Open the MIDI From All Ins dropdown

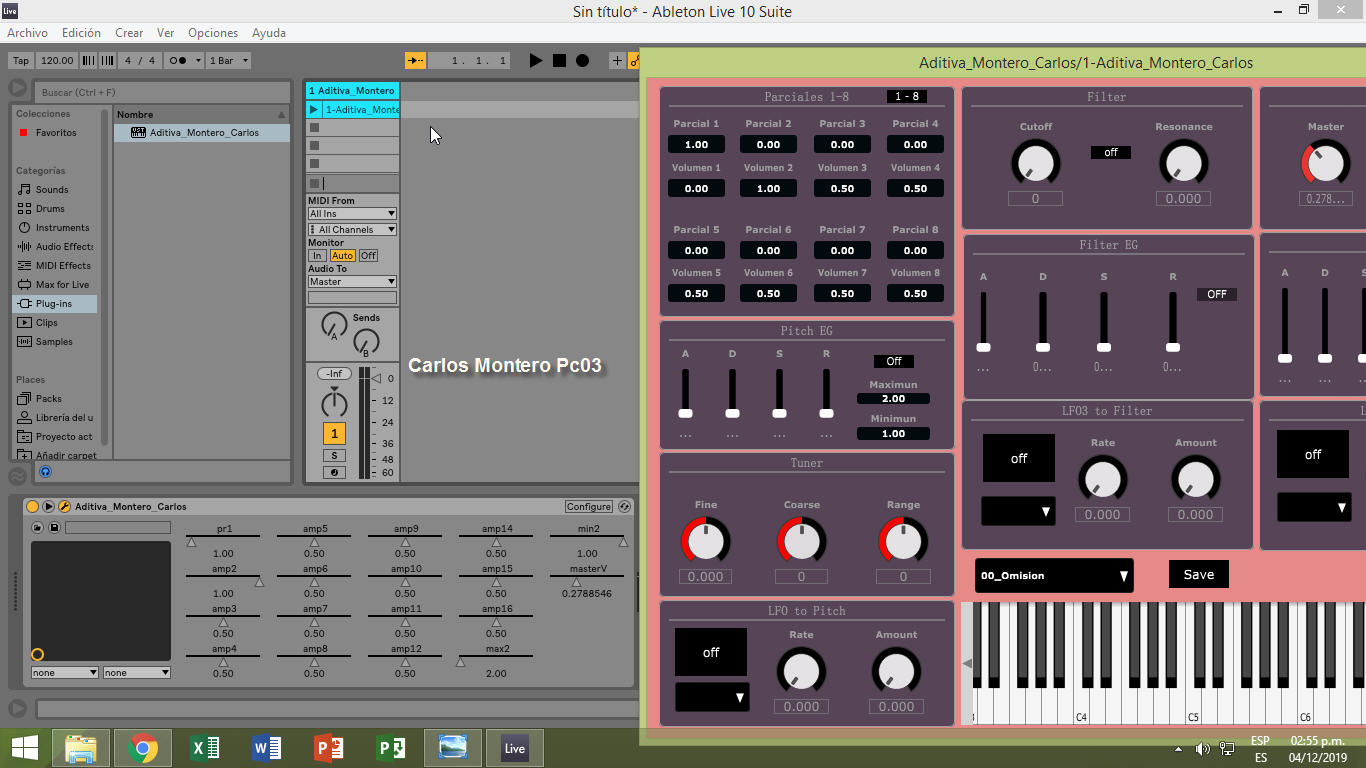tap(352, 213)
